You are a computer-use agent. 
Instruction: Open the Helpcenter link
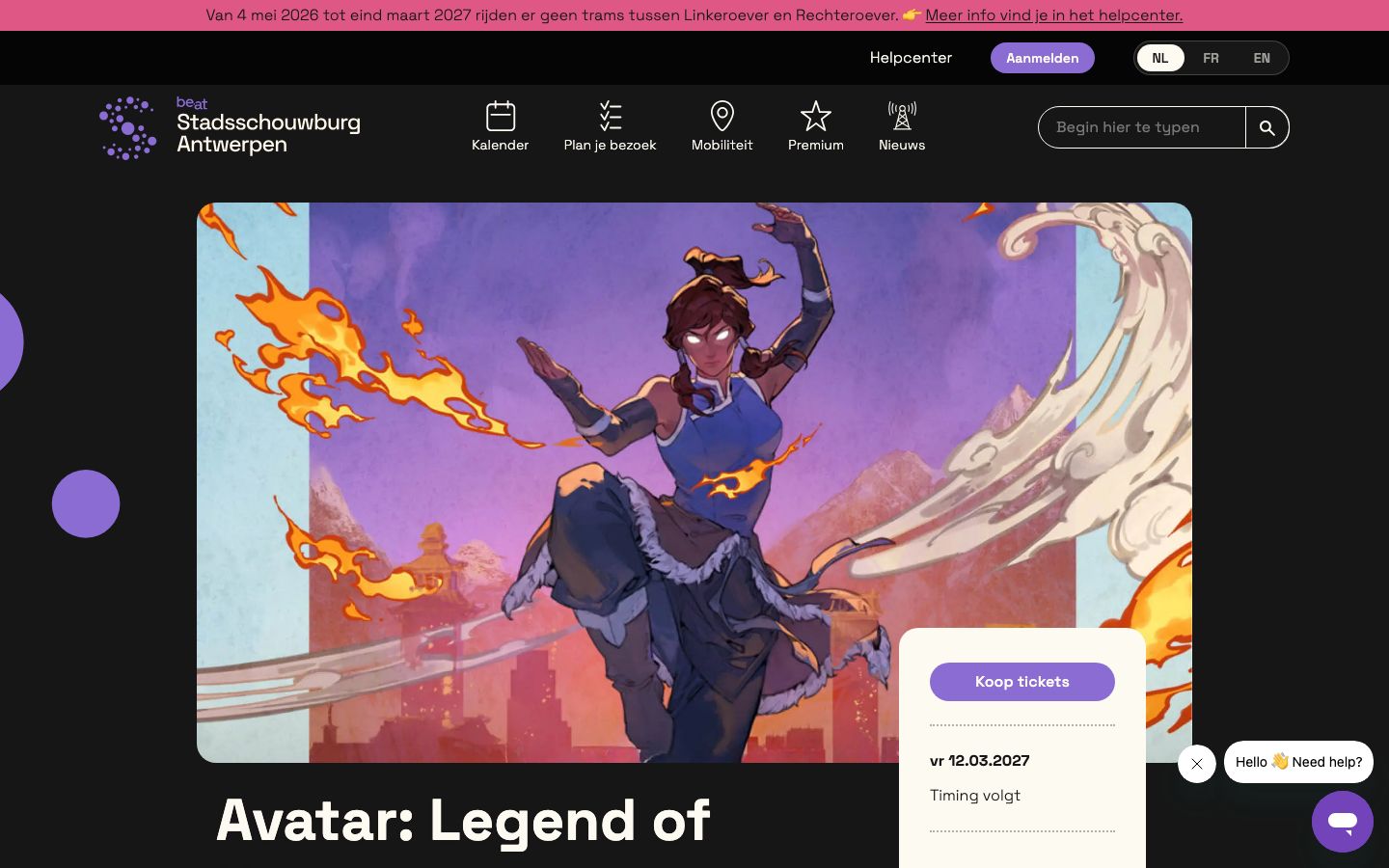(x=911, y=58)
